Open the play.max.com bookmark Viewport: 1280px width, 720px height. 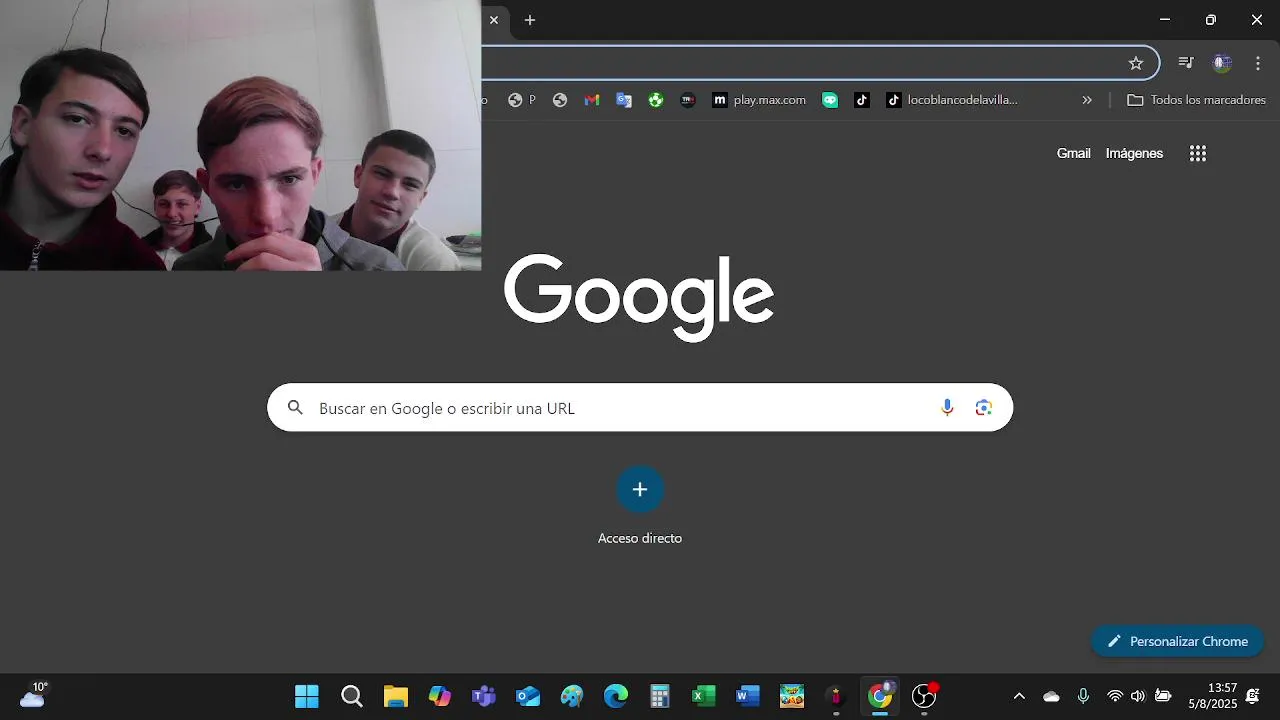click(759, 100)
